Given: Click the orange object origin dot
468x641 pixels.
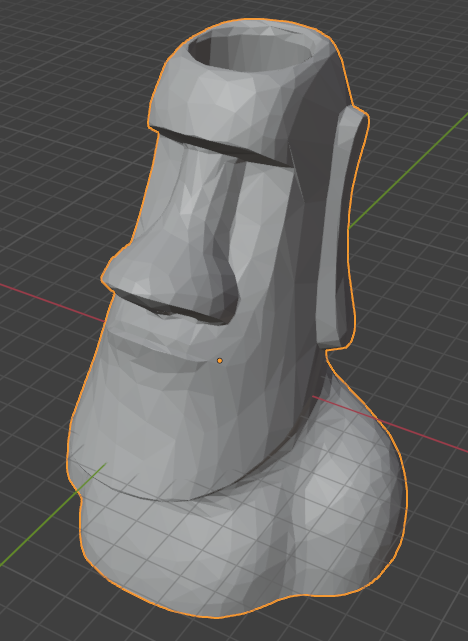Looking at the screenshot, I should 220,361.
